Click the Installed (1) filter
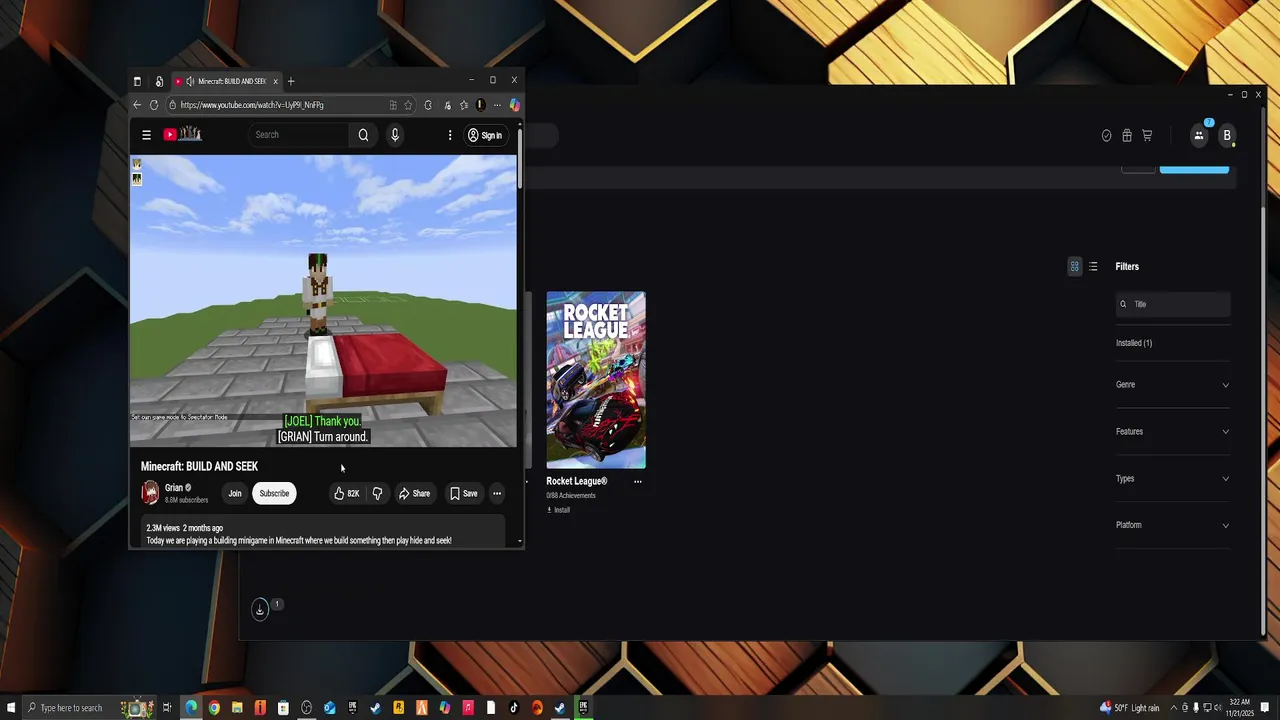Screen dimensions: 1280x720 (x=1134, y=343)
